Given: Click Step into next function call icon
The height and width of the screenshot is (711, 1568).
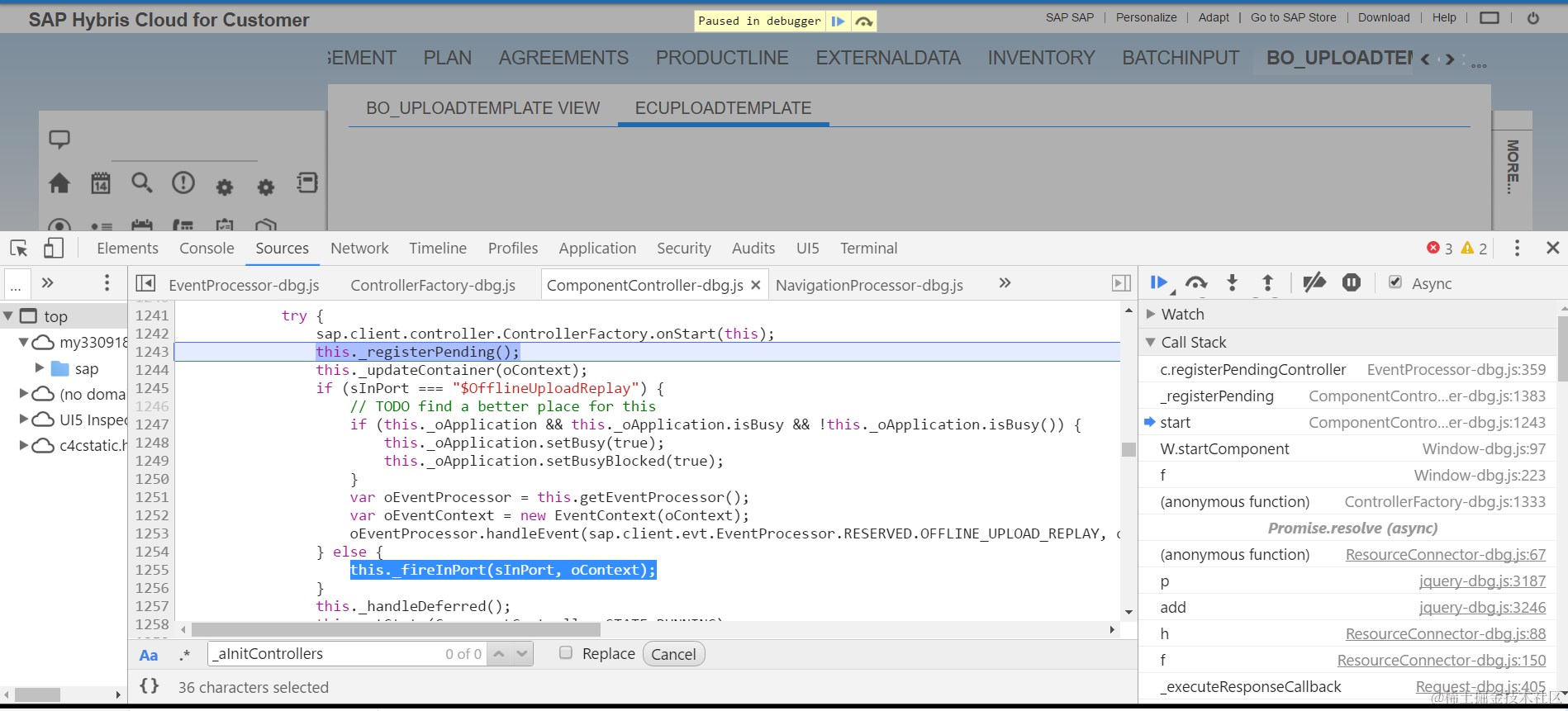Looking at the screenshot, I should [1232, 283].
